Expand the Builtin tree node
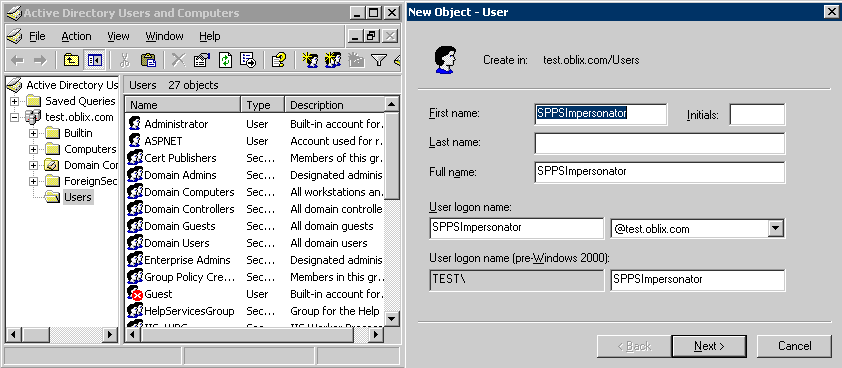Screen dimensions: 842x368 coord(33,133)
